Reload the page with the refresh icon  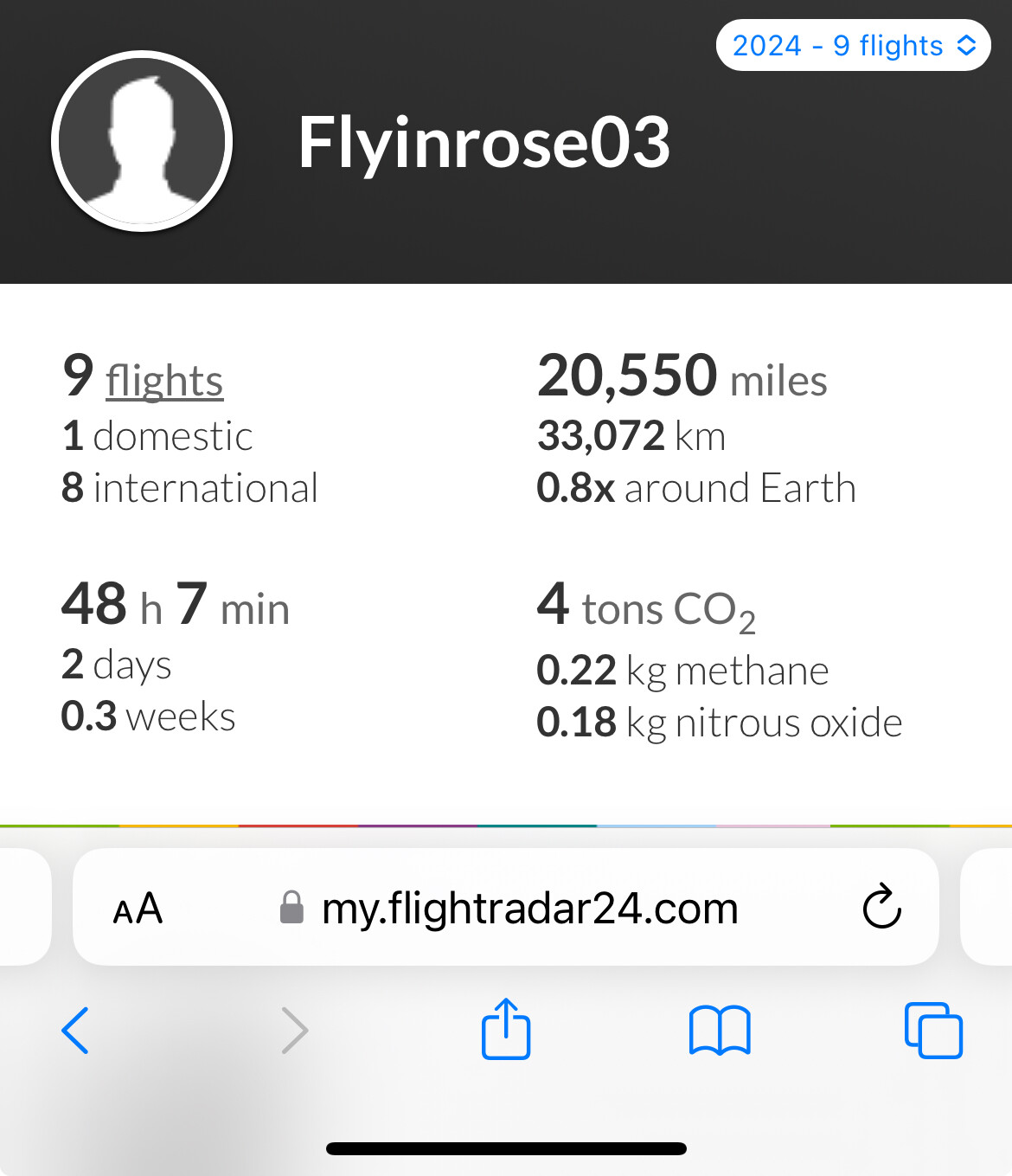point(881,907)
